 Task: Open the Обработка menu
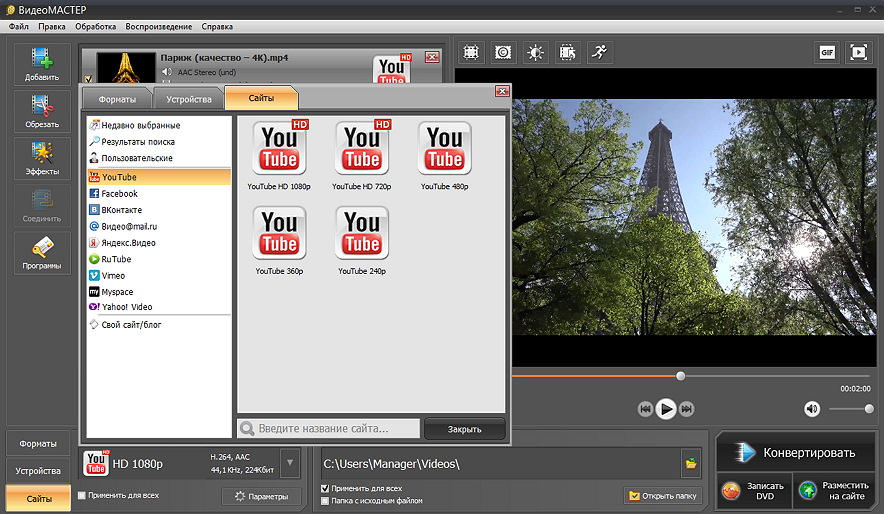click(x=96, y=26)
